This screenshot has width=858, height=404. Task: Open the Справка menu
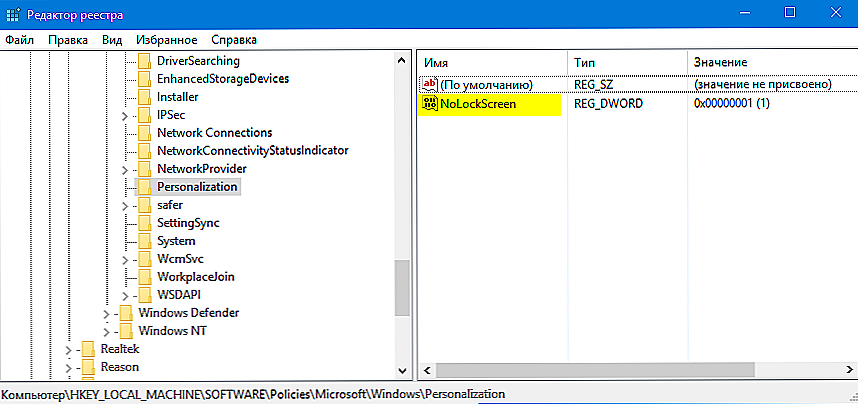[x=234, y=40]
